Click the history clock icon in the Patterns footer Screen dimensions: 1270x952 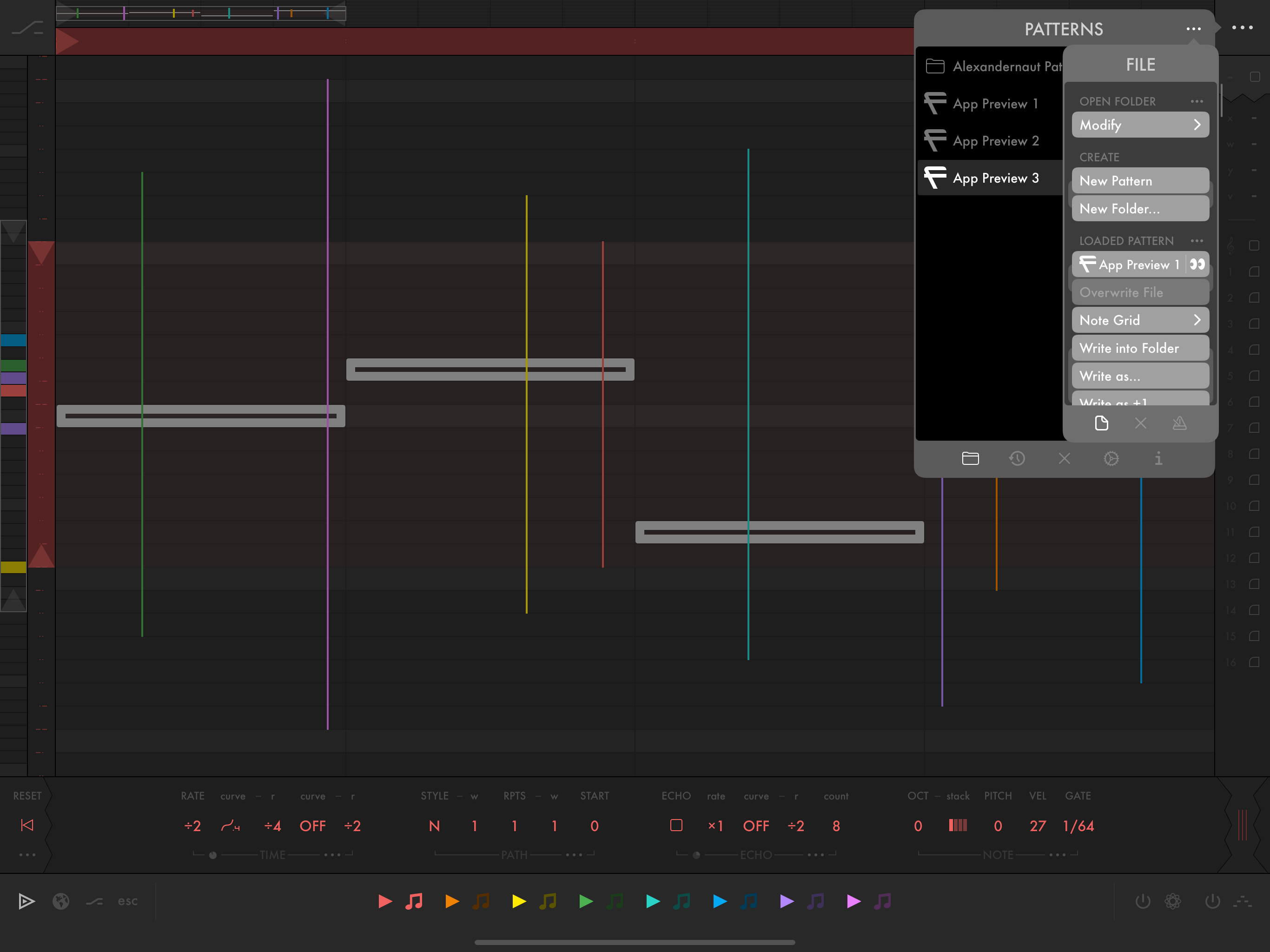(x=1017, y=459)
